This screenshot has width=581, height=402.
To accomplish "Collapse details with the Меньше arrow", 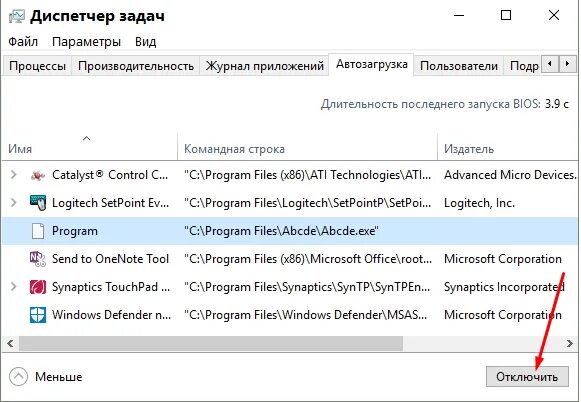I will [x=18, y=377].
